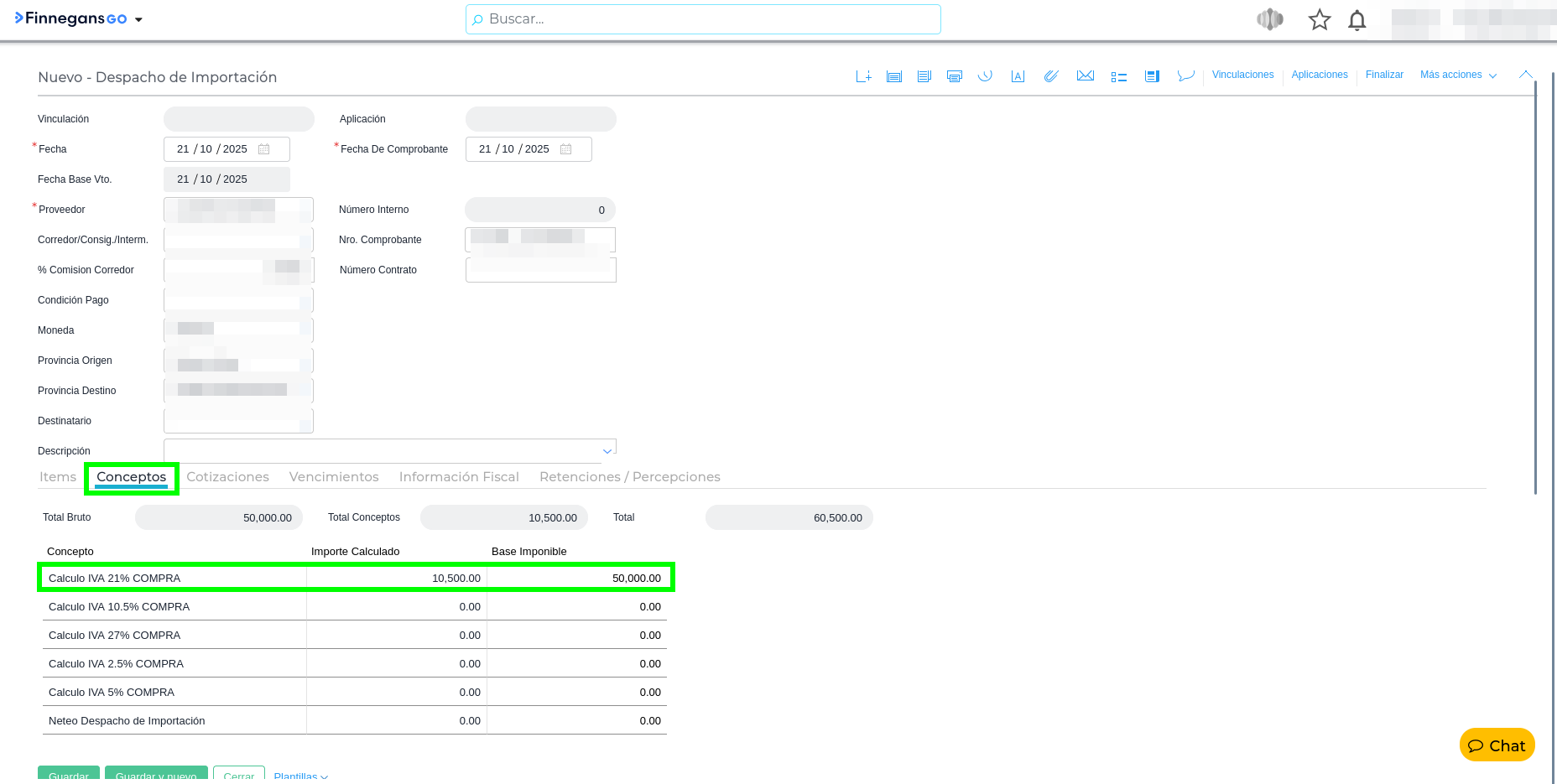Open the Fecha calendar picker
1557x784 pixels.
(264, 149)
